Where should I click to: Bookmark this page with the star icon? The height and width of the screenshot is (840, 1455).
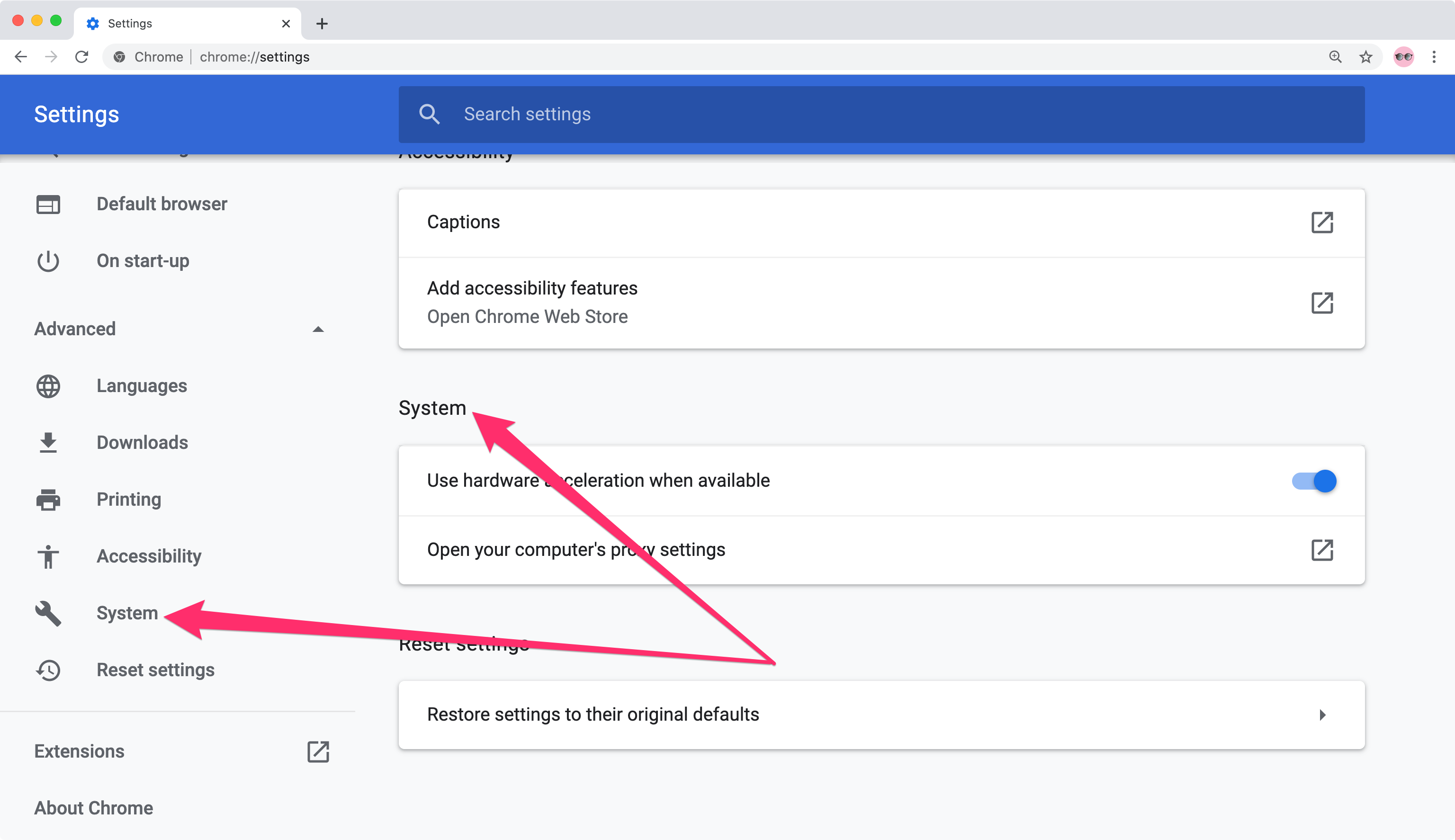(x=1365, y=56)
